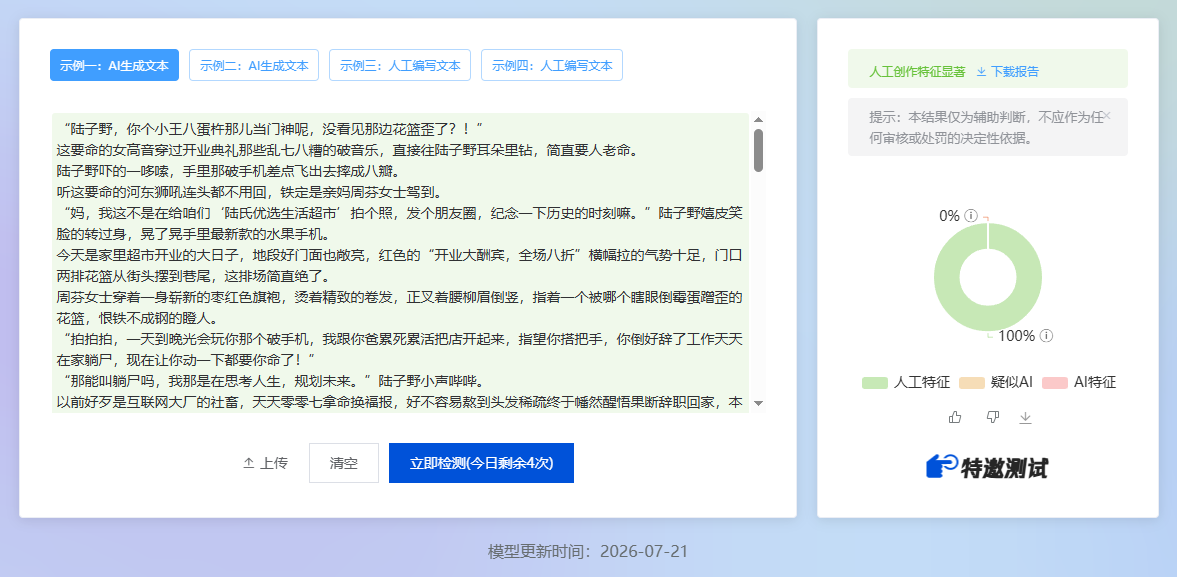Click the 100% percentage label
Screen dimensions: 1177x577
[1016, 335]
